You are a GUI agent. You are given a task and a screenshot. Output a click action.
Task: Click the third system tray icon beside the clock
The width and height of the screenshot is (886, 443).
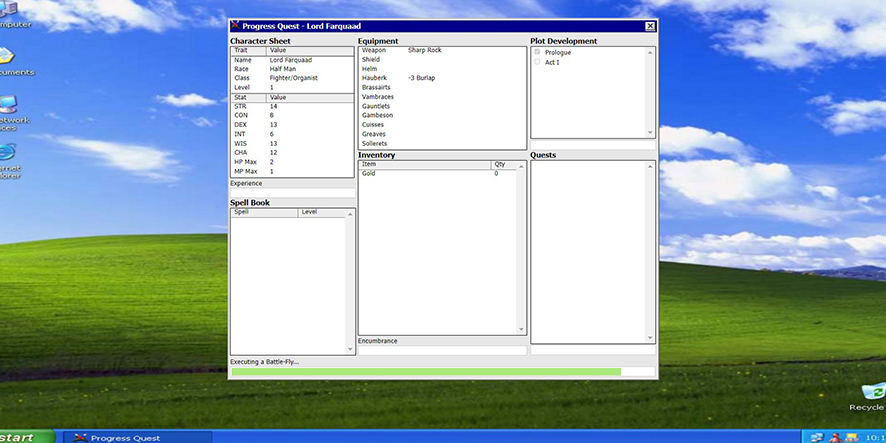pyautogui.click(x=852, y=438)
